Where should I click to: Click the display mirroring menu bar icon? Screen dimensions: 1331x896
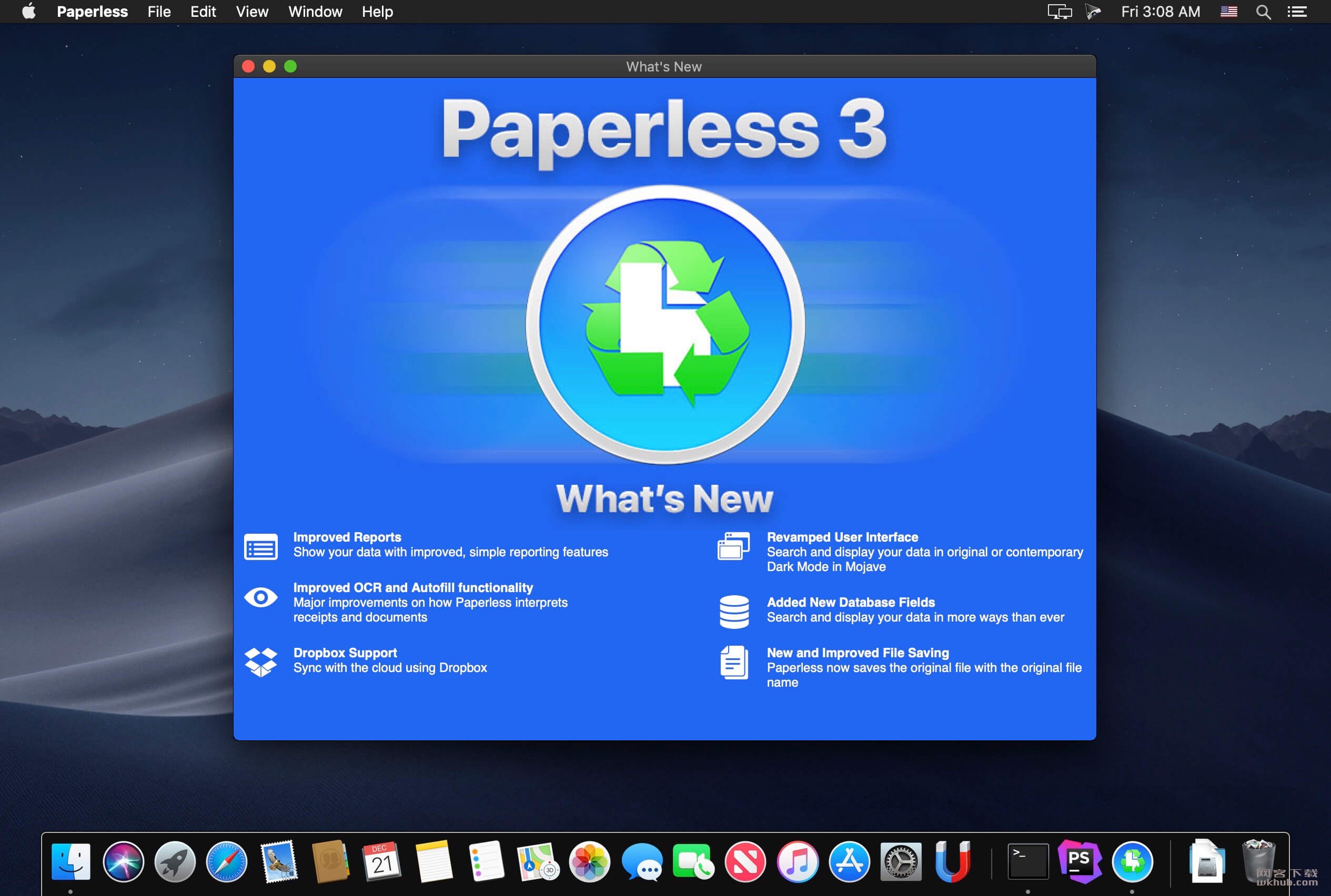pyautogui.click(x=1059, y=12)
